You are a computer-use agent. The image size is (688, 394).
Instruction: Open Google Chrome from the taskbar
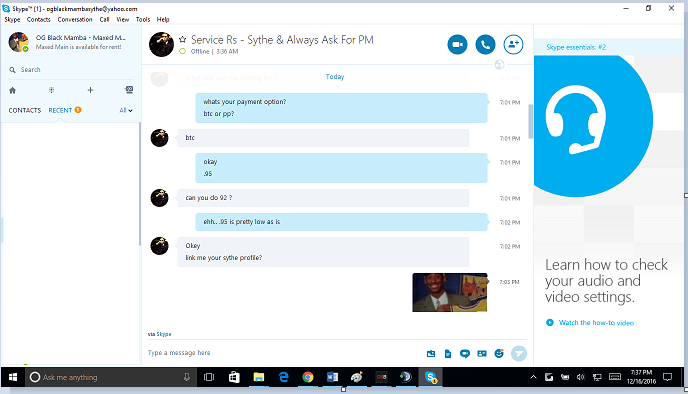pos(308,377)
